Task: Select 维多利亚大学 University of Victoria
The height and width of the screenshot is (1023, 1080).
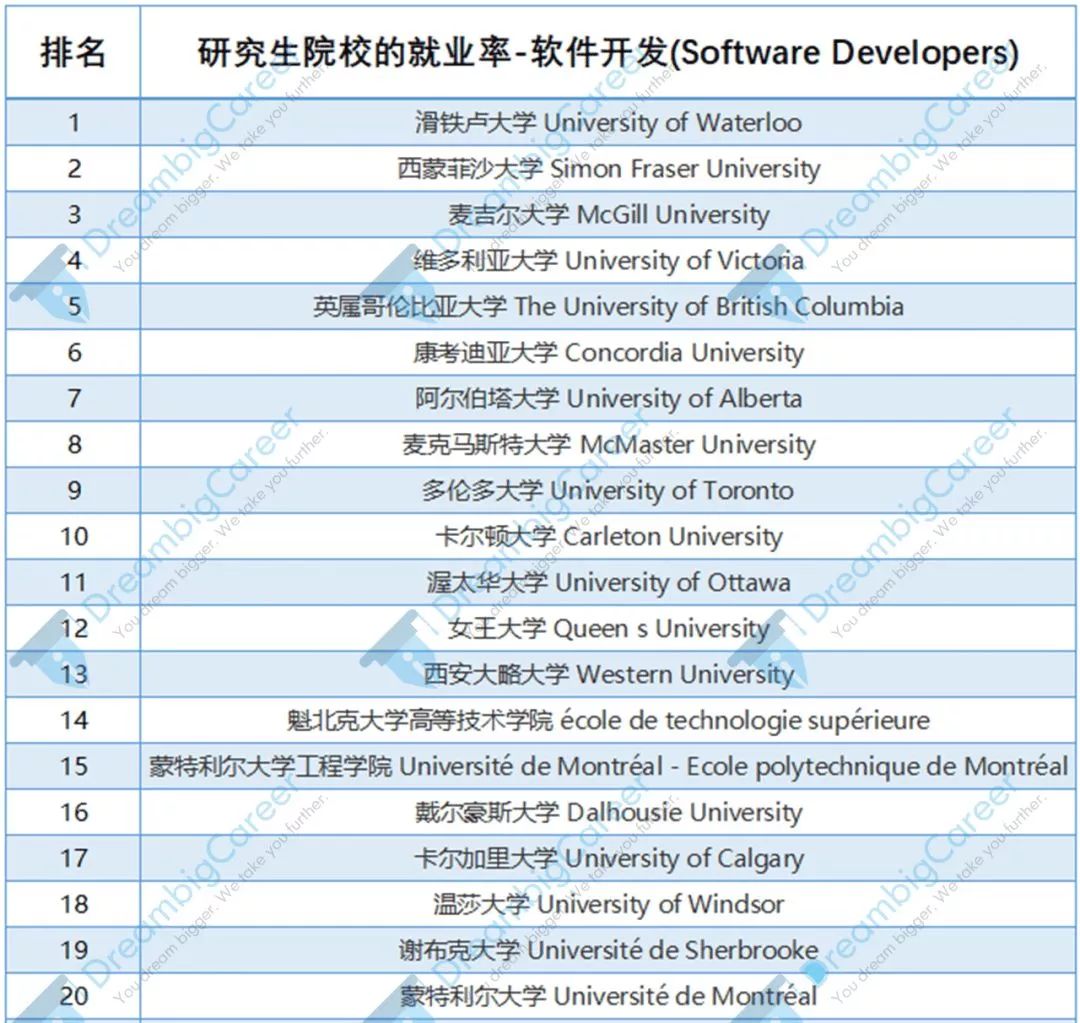Action: click(608, 261)
